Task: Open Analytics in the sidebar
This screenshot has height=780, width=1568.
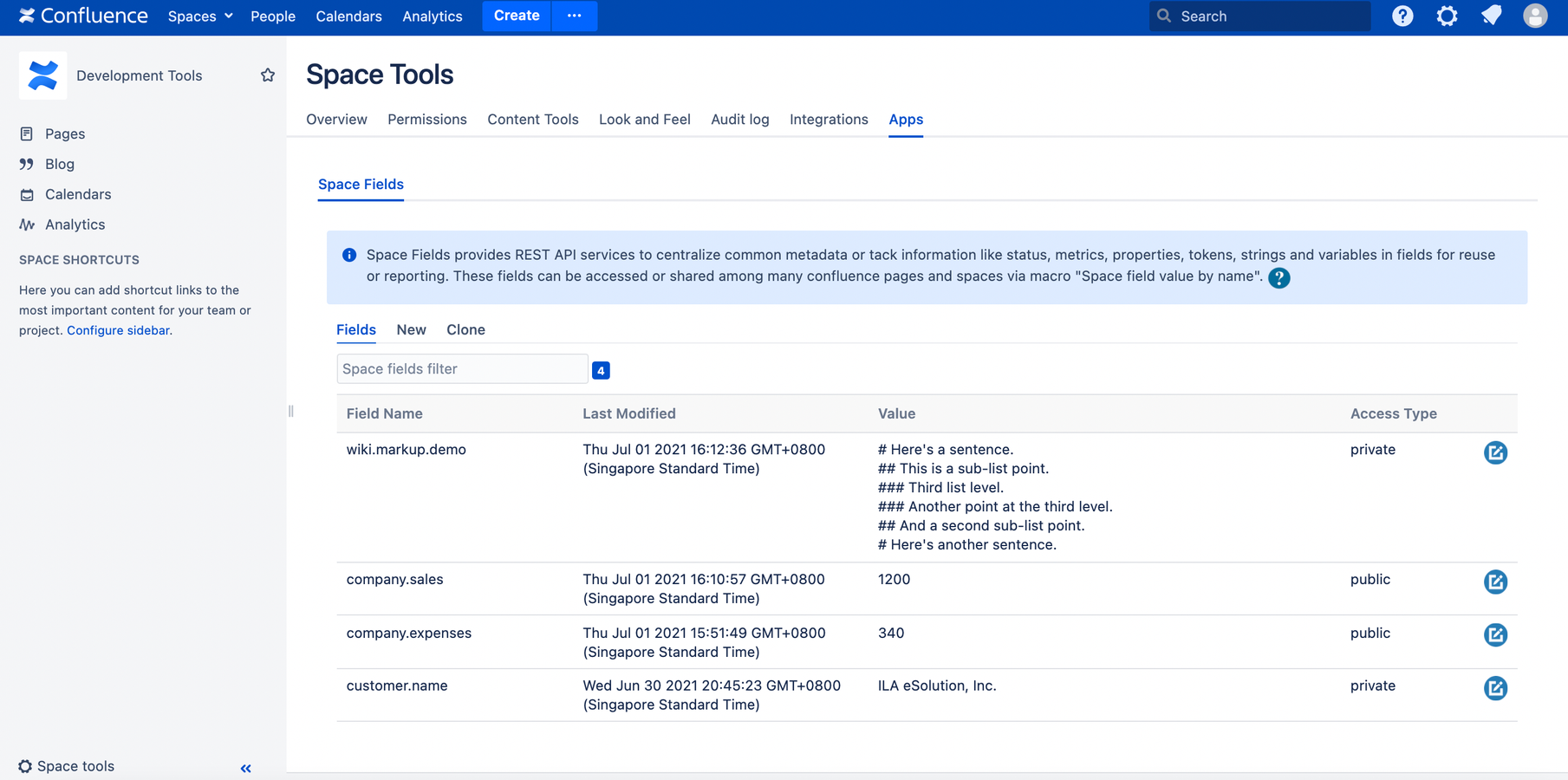Action: click(x=75, y=224)
